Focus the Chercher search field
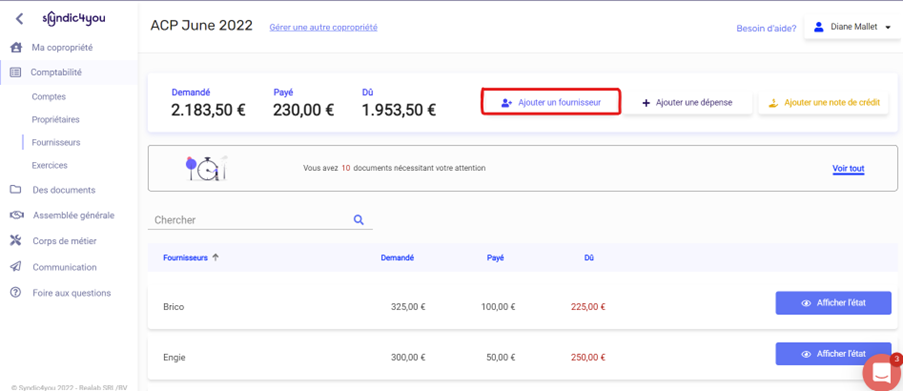Screen dimensions: 903x391 coord(252,220)
